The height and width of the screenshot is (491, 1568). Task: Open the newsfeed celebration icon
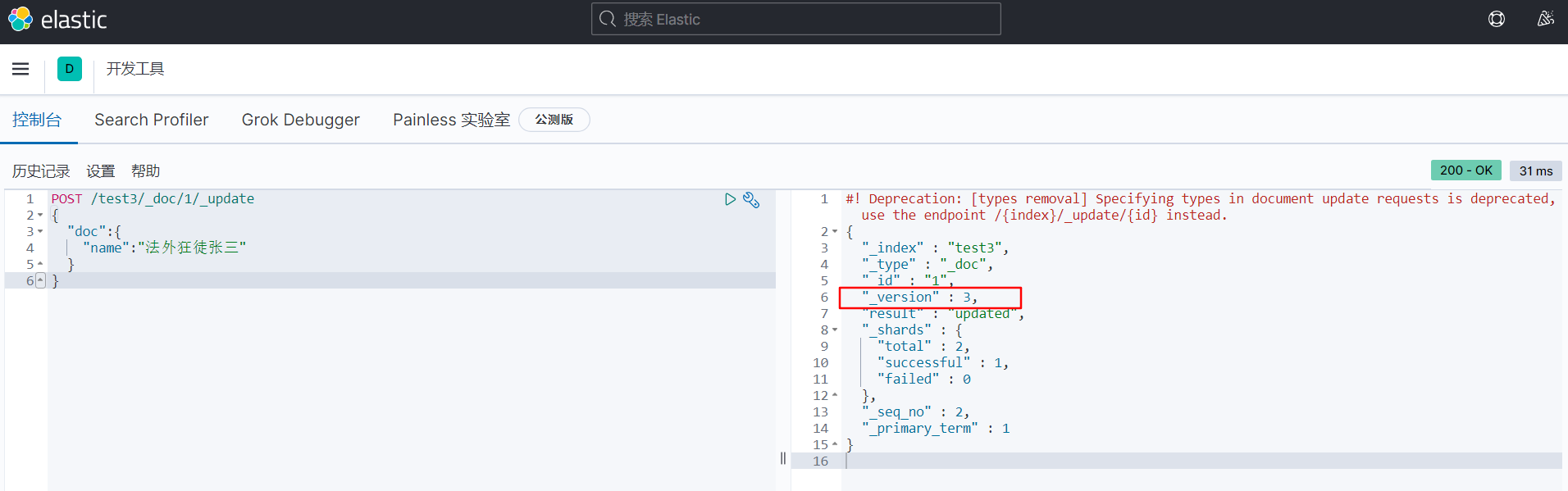1545,19
